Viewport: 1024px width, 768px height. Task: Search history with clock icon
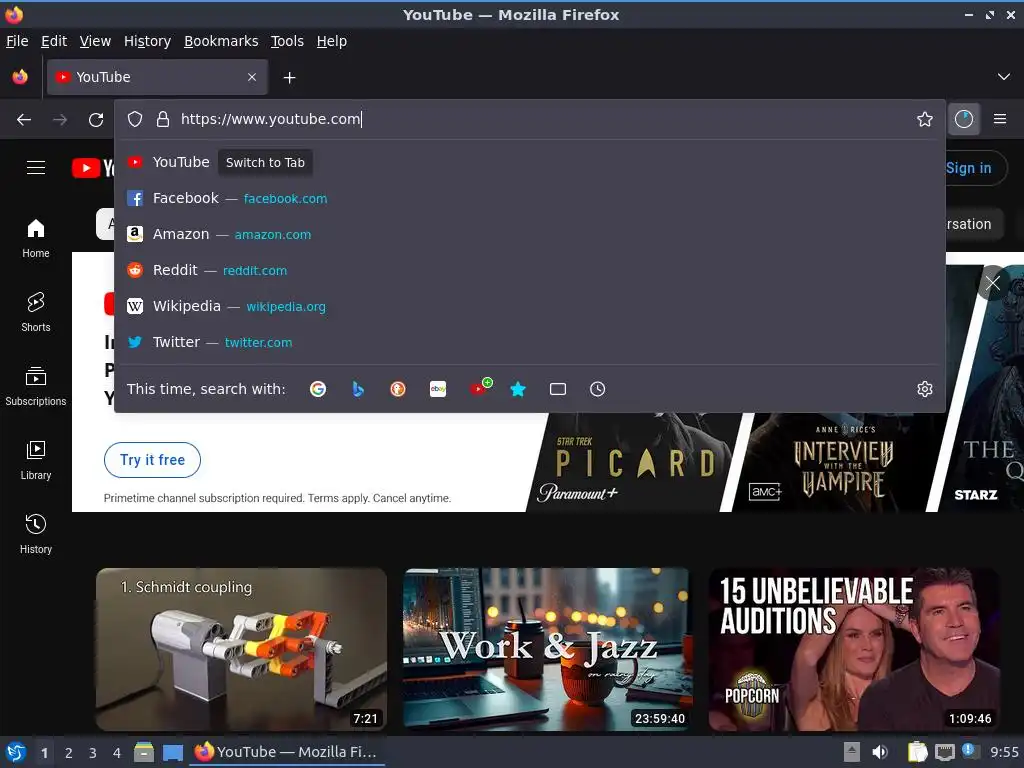point(598,389)
